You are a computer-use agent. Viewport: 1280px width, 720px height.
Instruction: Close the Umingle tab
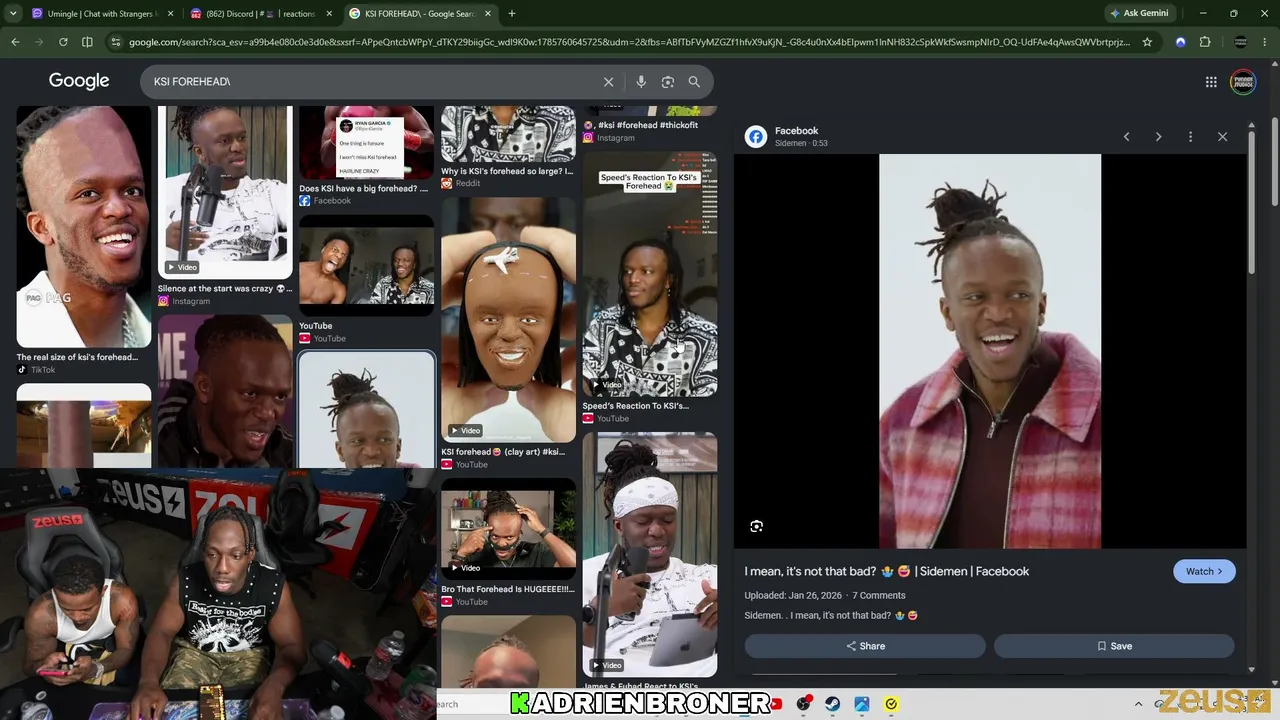point(170,13)
